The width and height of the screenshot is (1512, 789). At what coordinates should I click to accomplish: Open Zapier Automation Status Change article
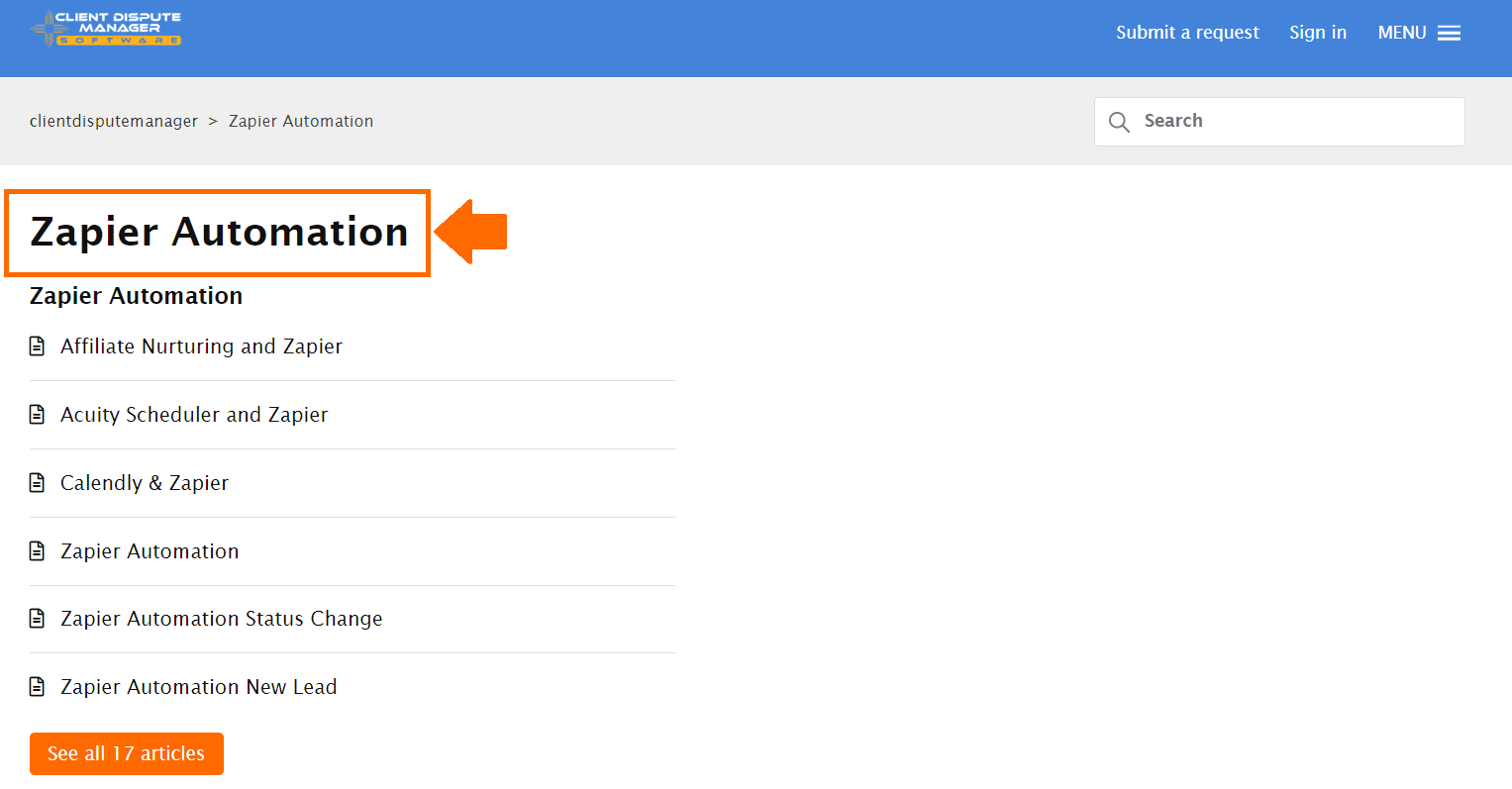[222, 619]
